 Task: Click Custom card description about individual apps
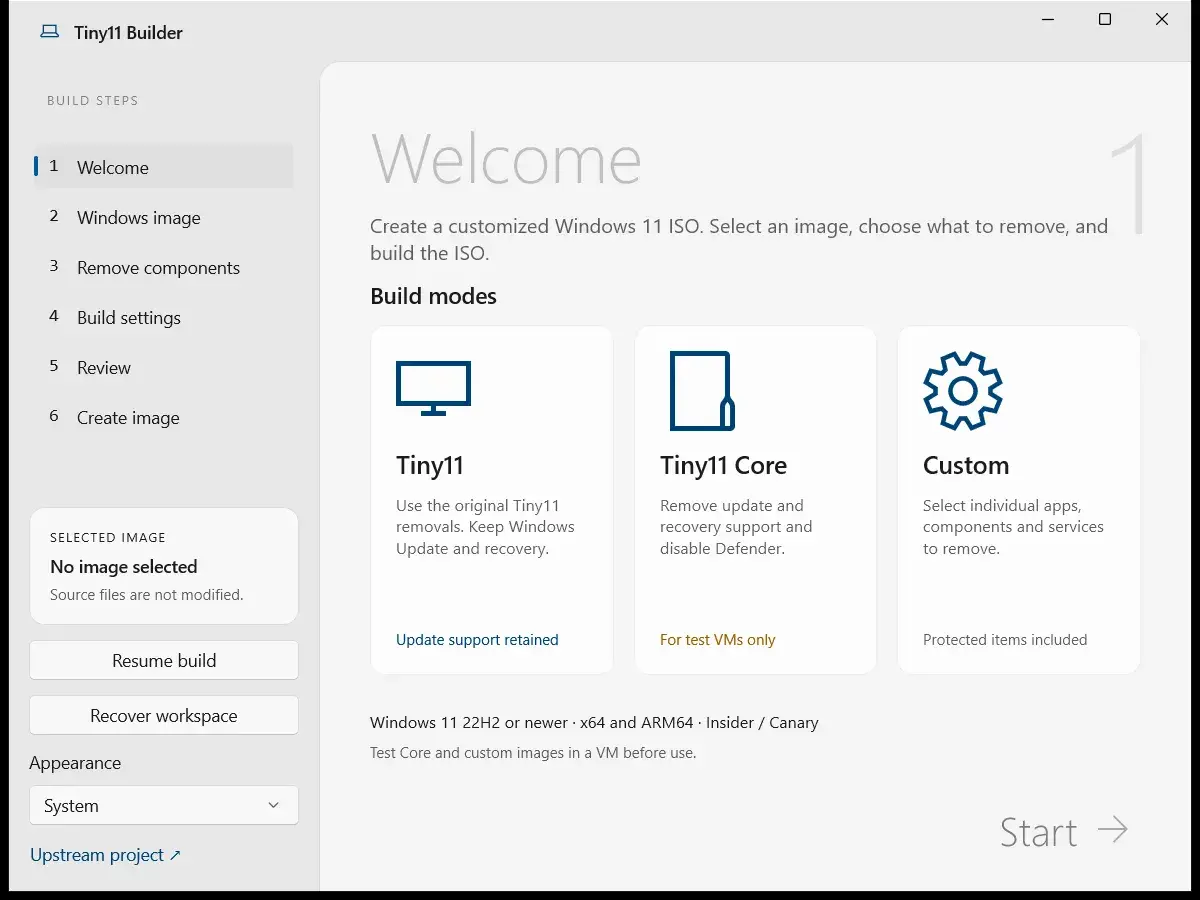point(1013,527)
